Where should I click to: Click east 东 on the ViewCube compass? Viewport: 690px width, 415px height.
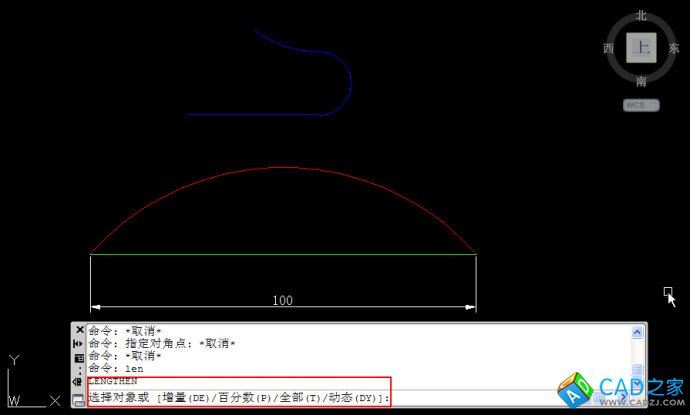(x=673, y=48)
